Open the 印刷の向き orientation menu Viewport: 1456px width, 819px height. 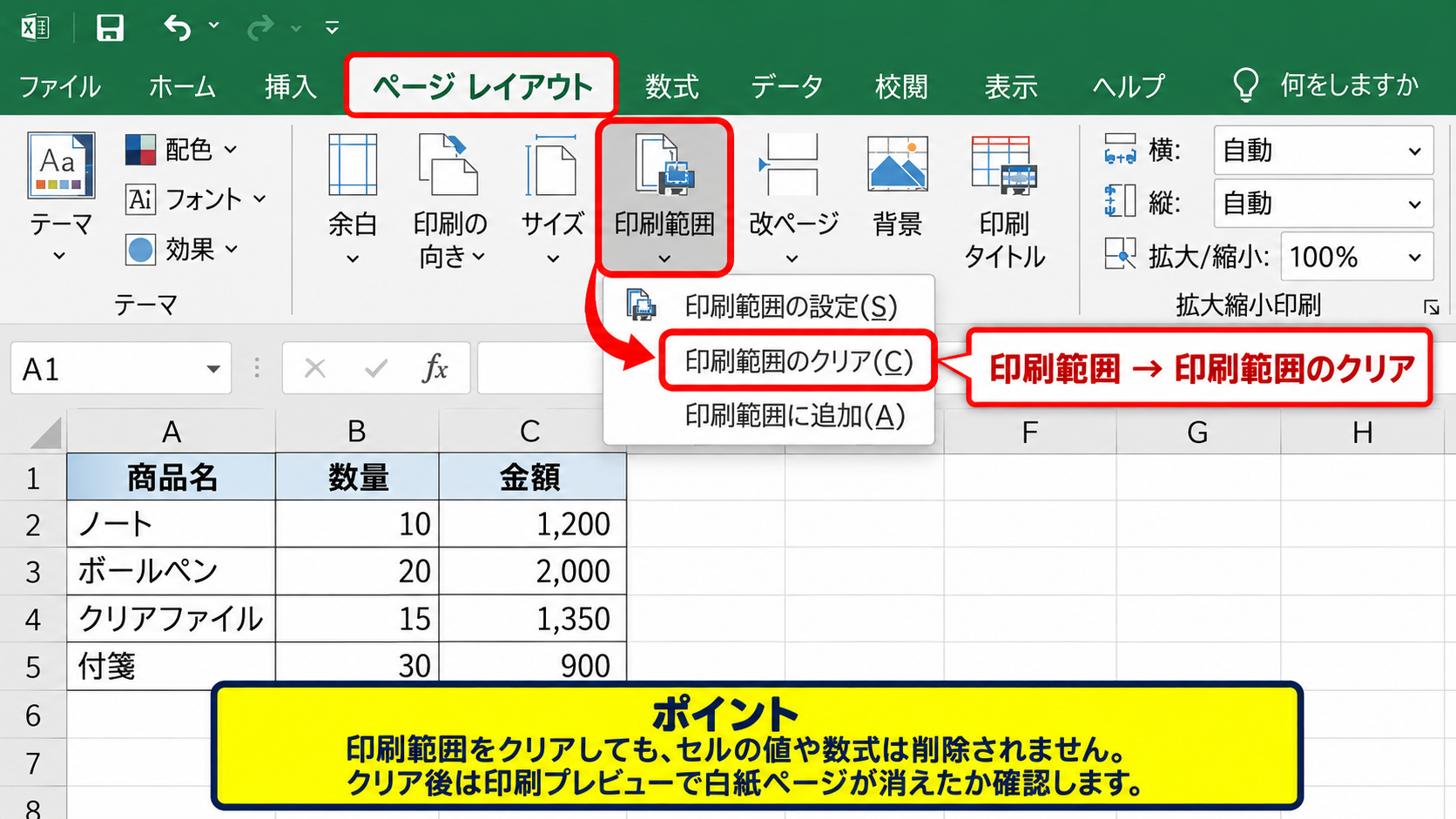coord(449,199)
